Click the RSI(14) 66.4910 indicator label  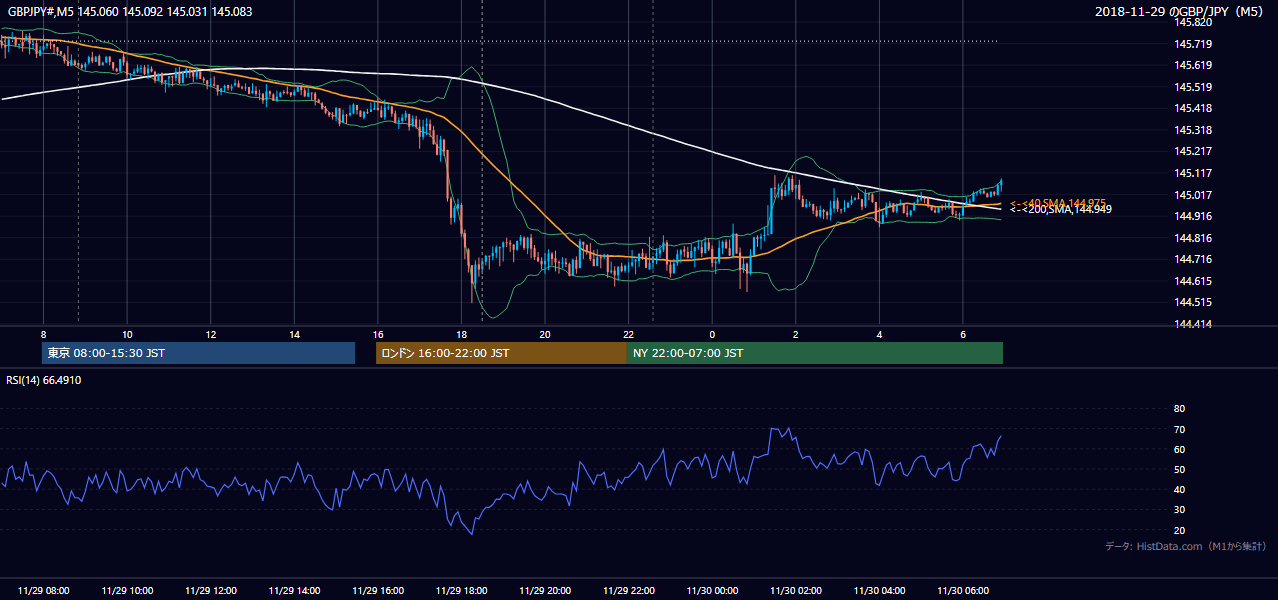tap(42, 381)
